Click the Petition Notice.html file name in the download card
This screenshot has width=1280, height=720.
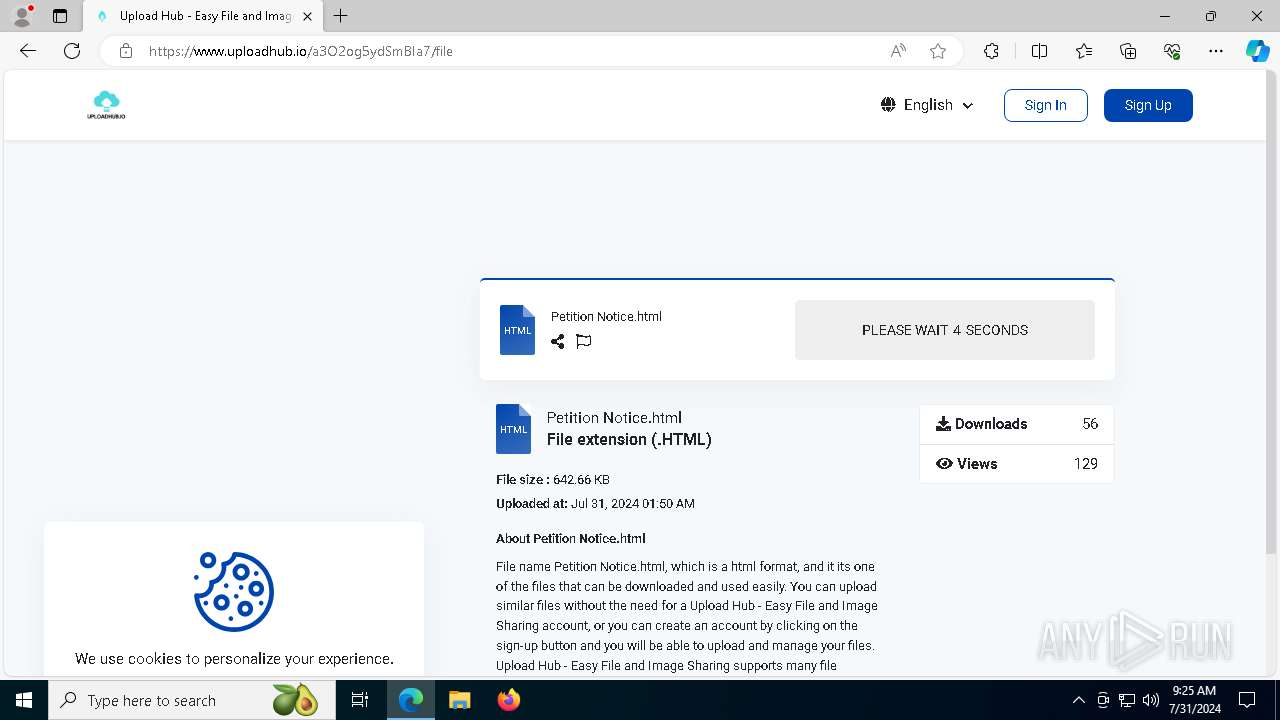pos(606,316)
